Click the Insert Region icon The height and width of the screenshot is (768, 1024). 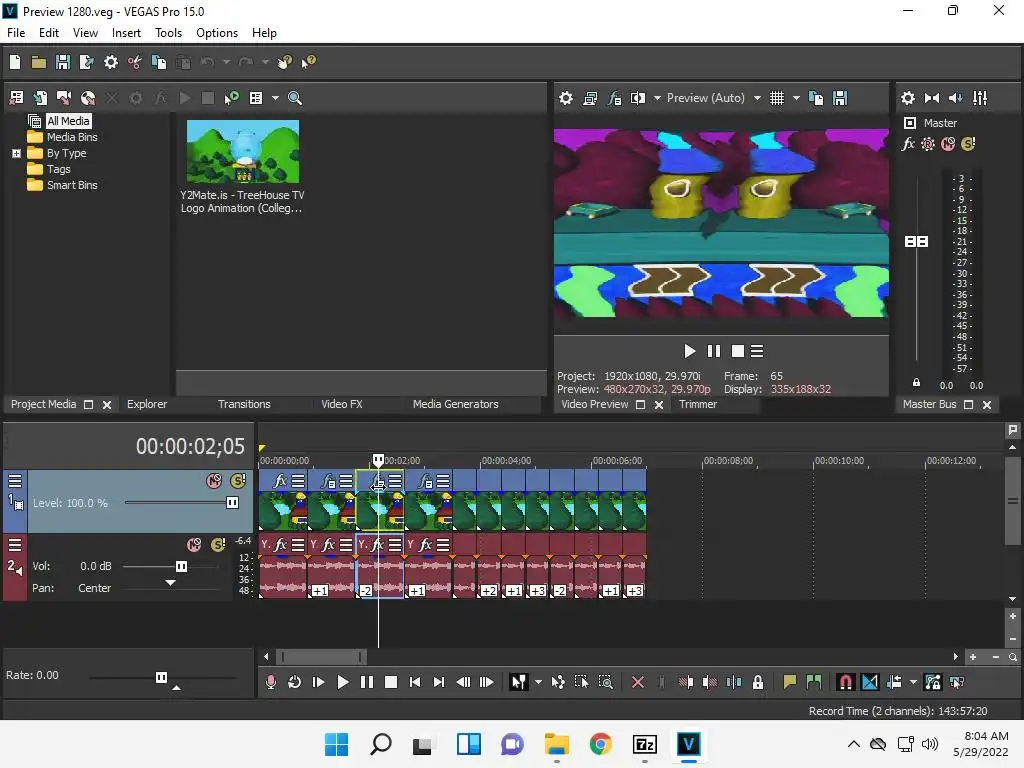pos(814,682)
